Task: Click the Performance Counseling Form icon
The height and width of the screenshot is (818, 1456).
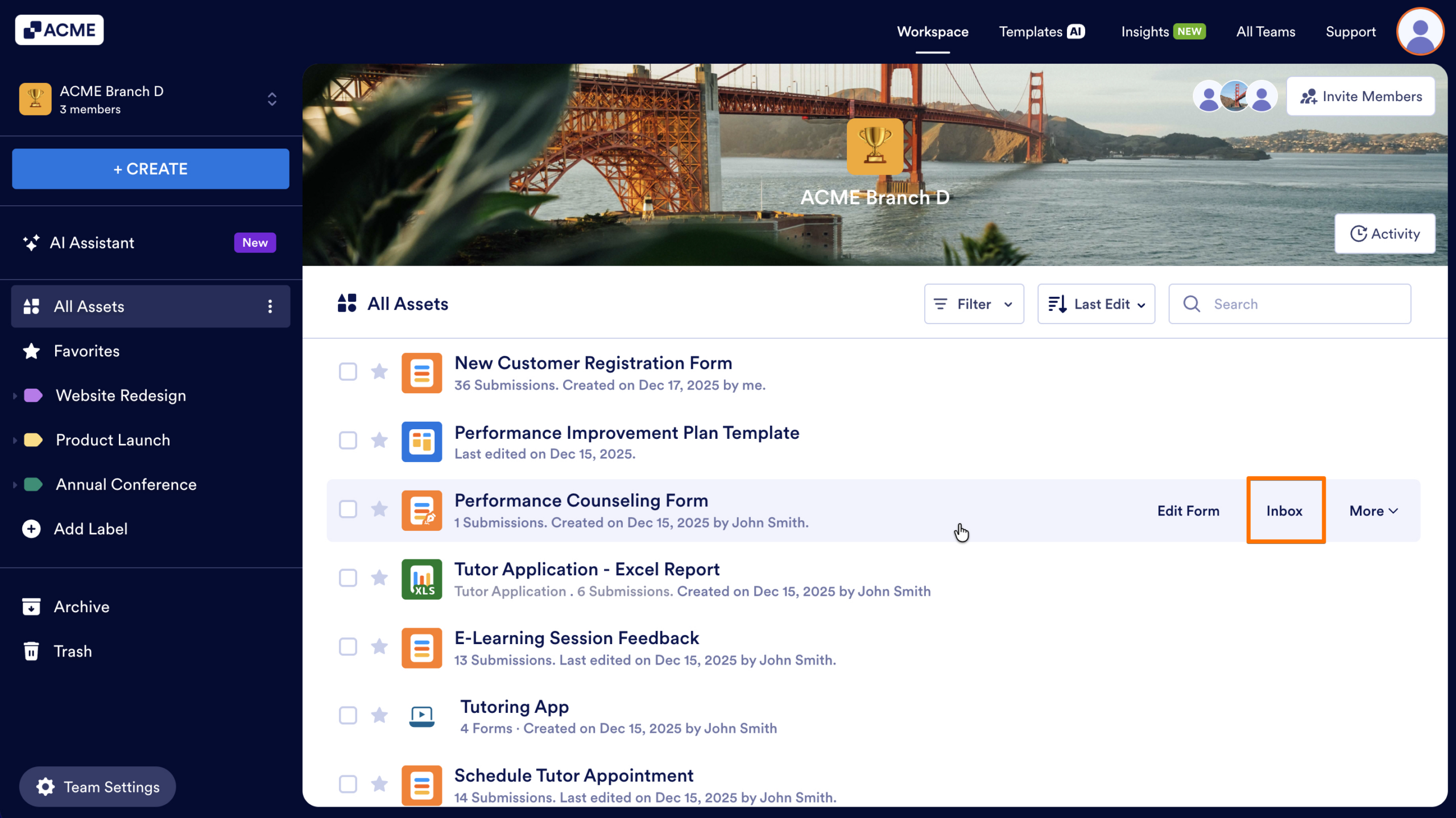Action: 421,510
